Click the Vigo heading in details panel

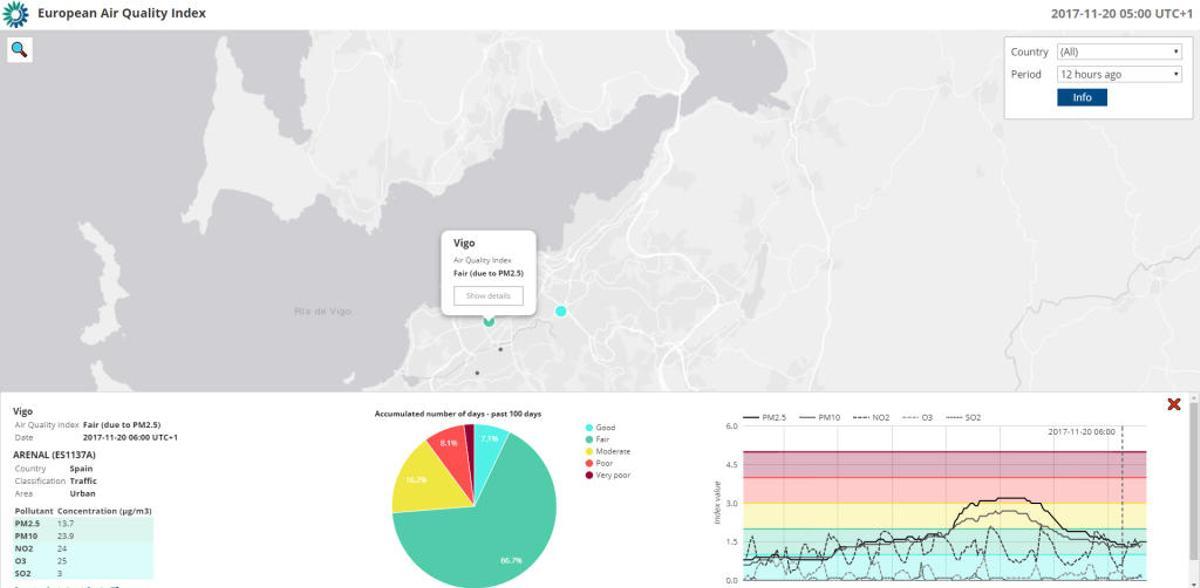pyautogui.click(x=22, y=411)
